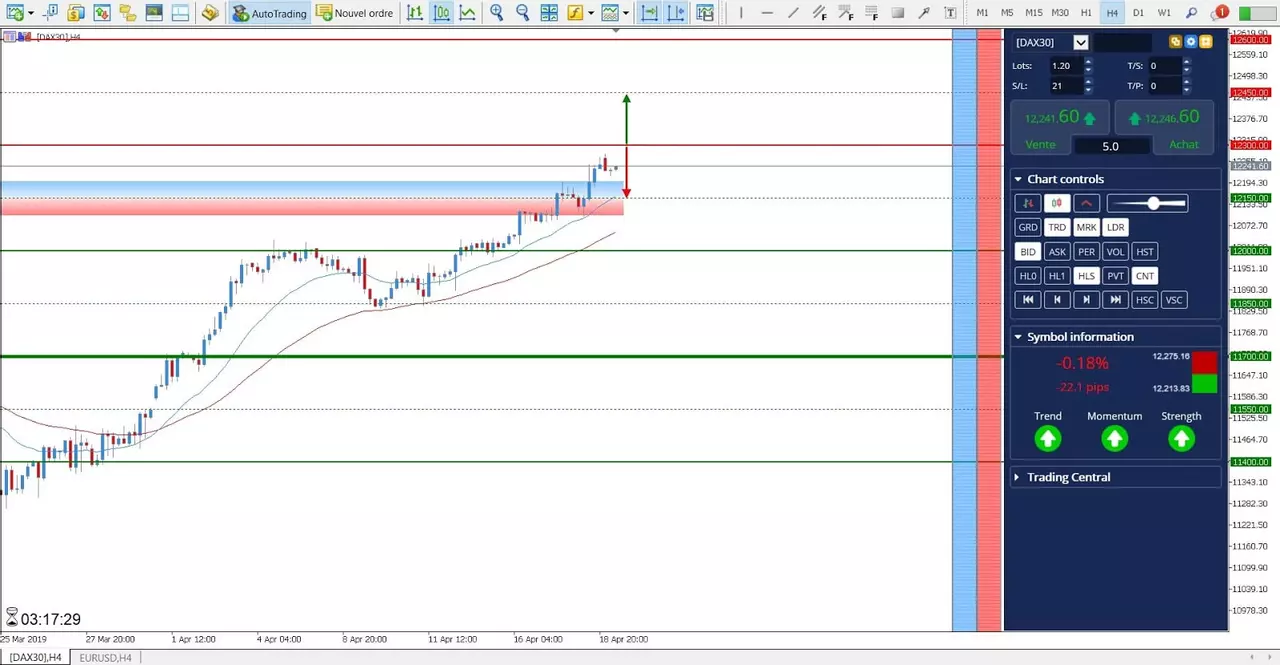The image size is (1280, 665).
Task: Click the VSC chart control button
Action: [1174, 300]
